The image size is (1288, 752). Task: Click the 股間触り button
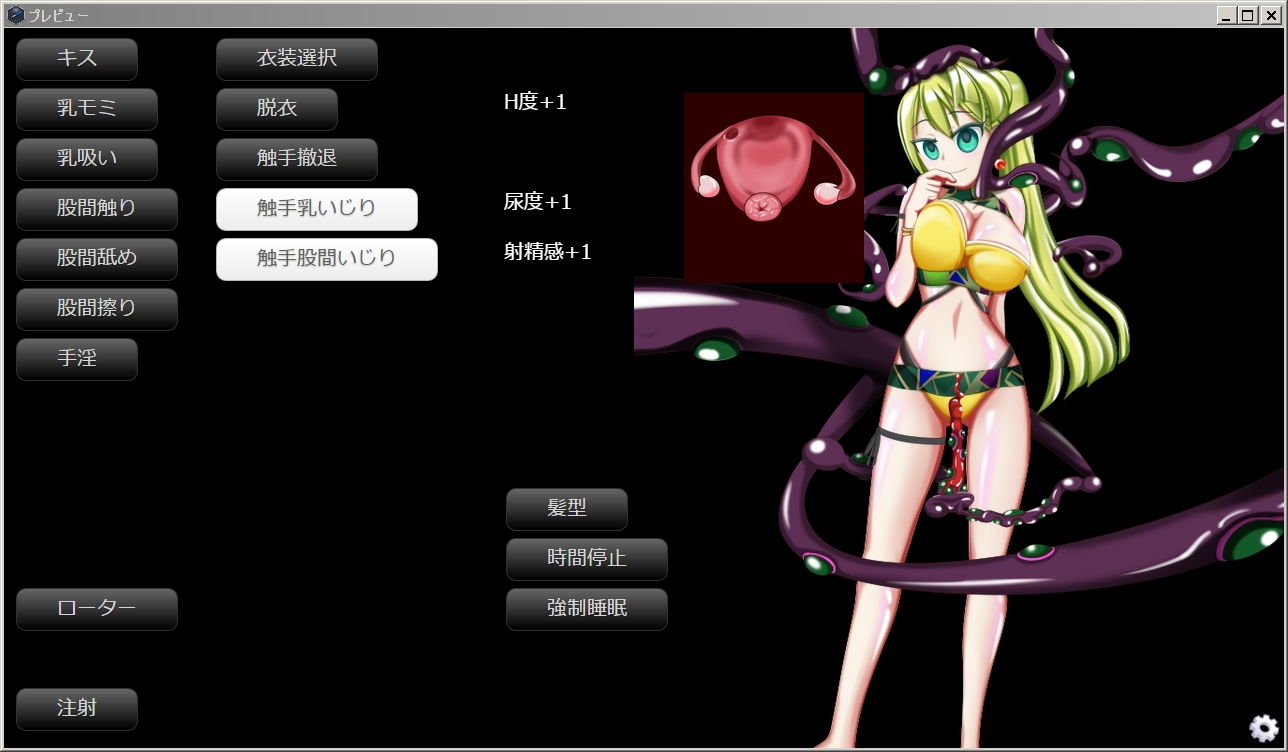click(97, 209)
